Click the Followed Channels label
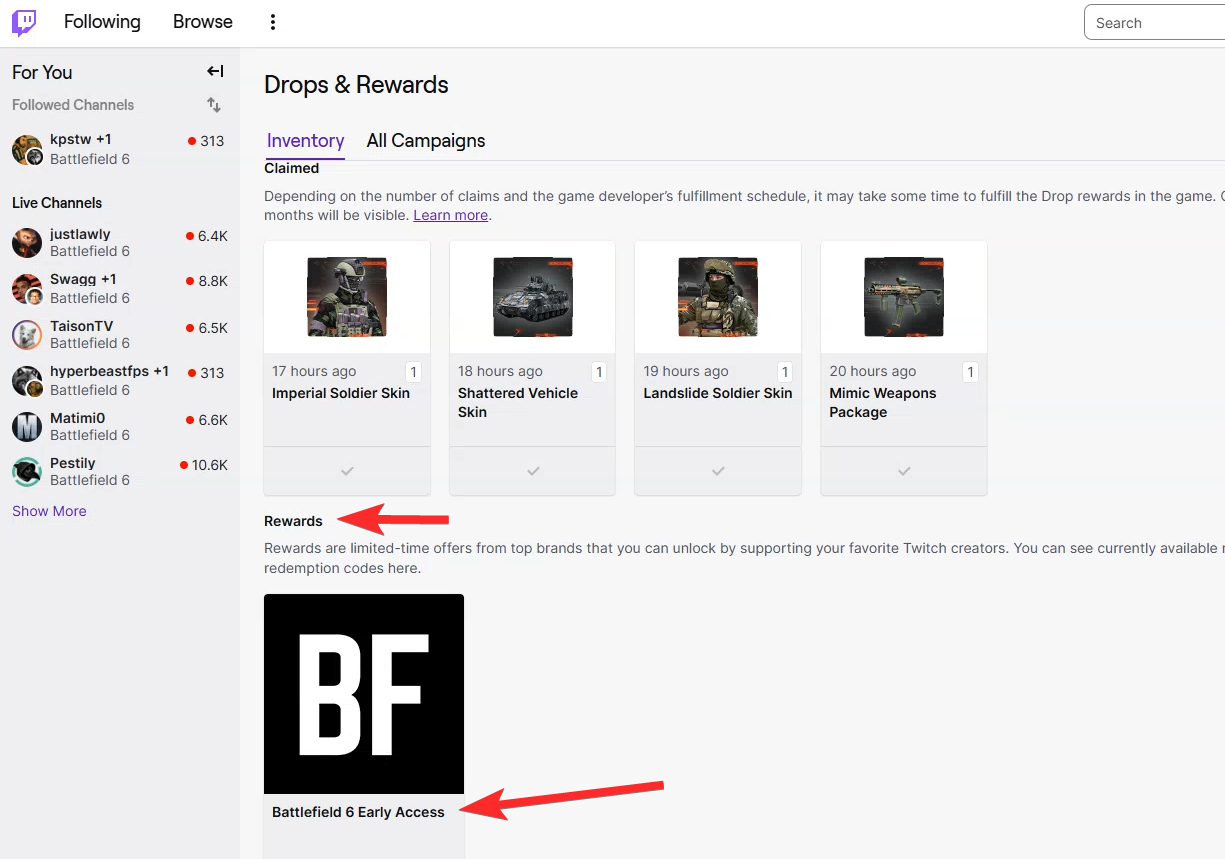 tap(73, 105)
